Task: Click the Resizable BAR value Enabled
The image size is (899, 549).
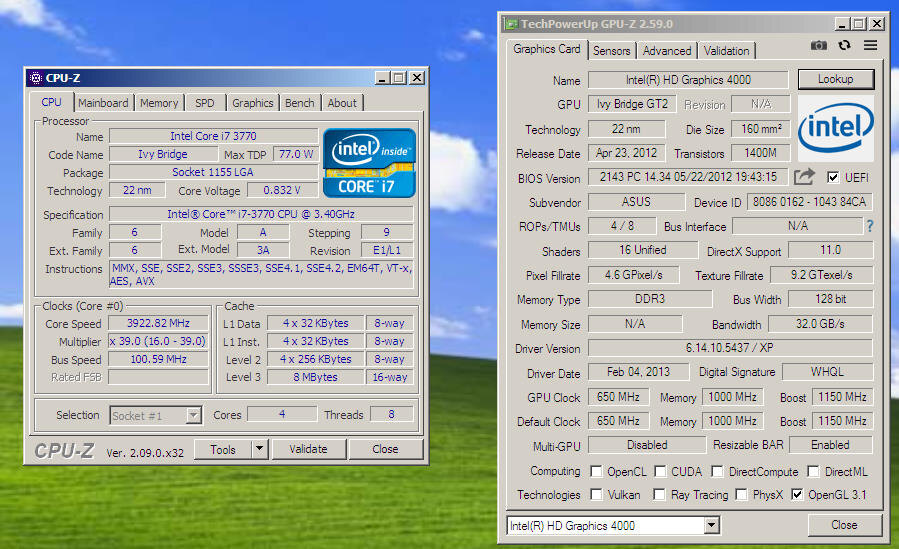Action: click(830, 445)
